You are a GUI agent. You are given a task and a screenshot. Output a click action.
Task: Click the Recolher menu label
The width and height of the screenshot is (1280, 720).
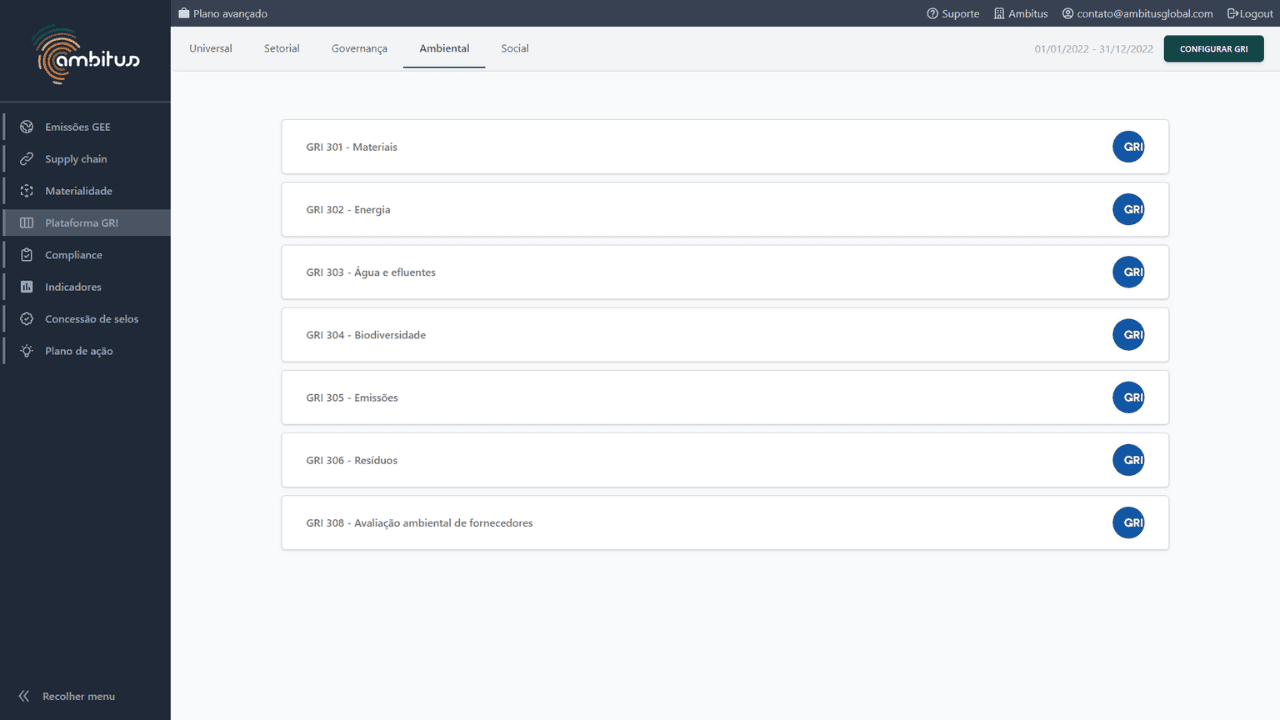click(x=79, y=696)
